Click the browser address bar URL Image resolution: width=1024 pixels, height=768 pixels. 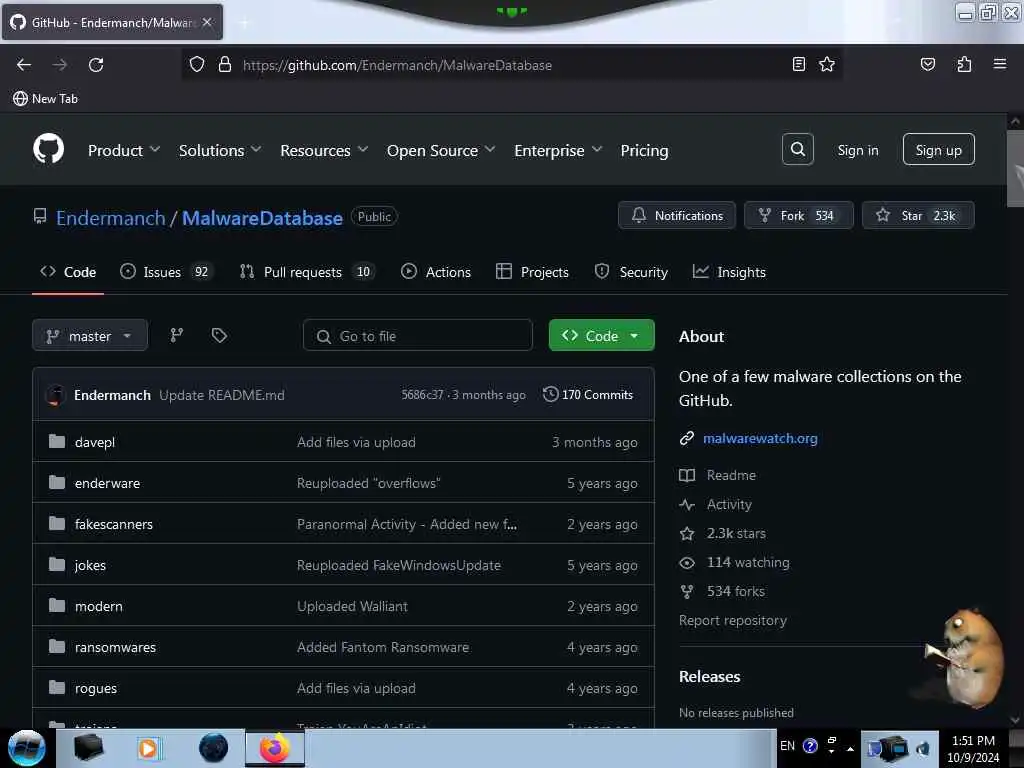click(x=397, y=65)
